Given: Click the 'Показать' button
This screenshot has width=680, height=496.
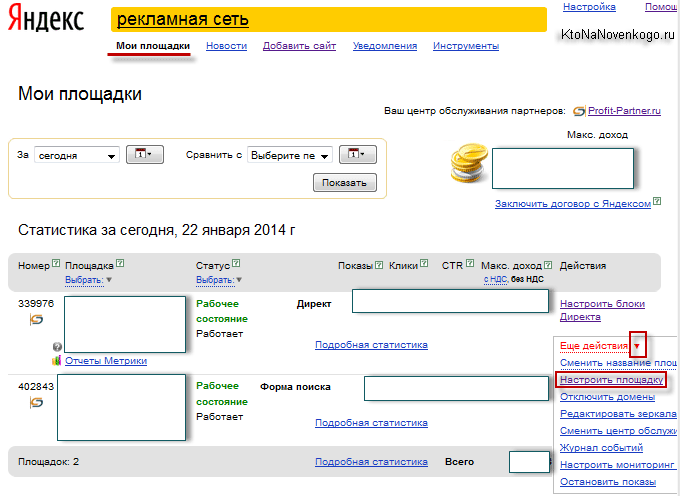Looking at the screenshot, I should 345,183.
